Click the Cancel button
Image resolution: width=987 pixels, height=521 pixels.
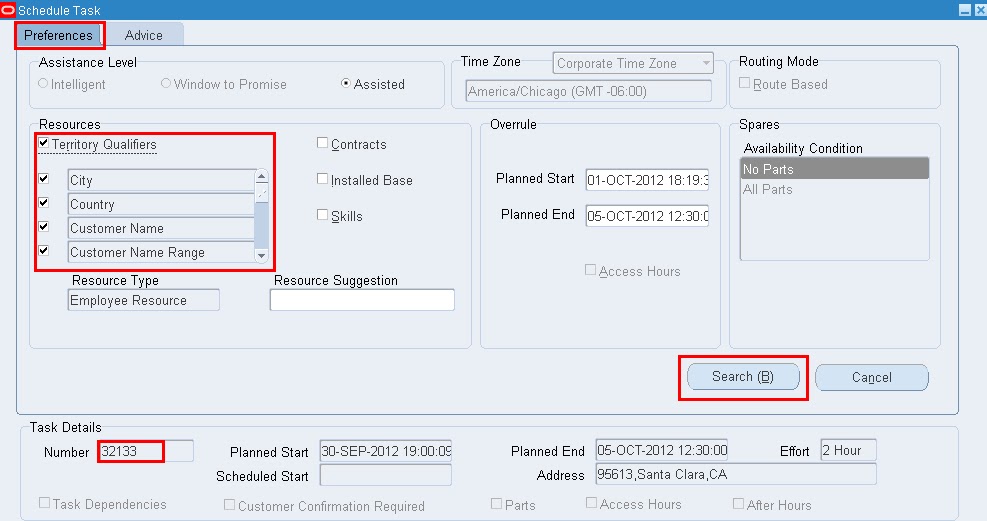(872, 378)
